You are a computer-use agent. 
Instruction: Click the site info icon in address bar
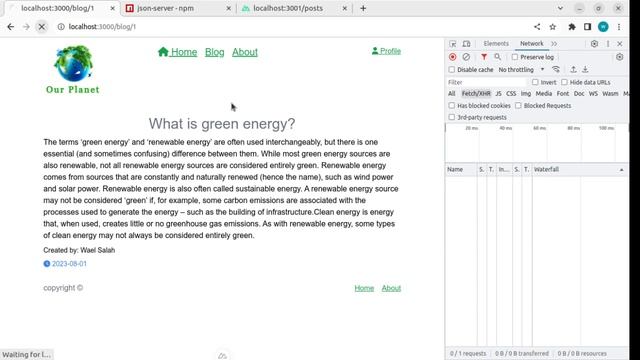61,27
